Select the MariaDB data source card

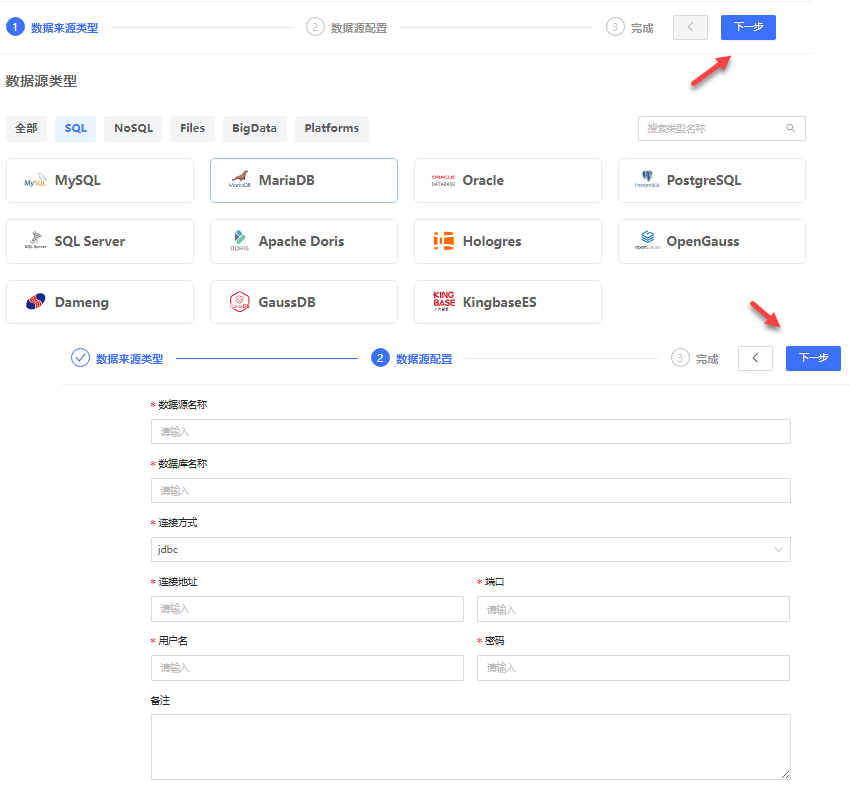click(x=304, y=181)
